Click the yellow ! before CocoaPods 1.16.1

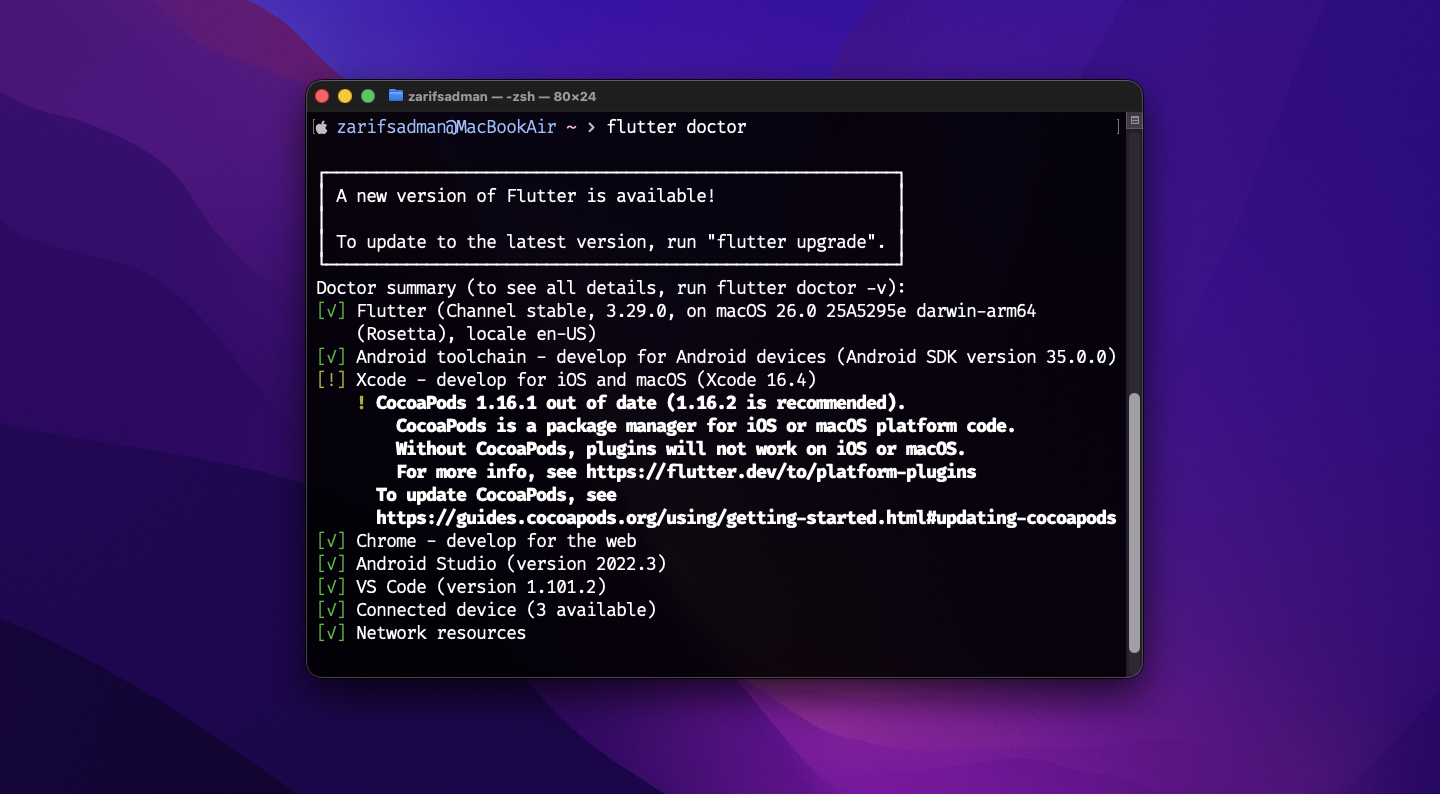tap(361, 403)
